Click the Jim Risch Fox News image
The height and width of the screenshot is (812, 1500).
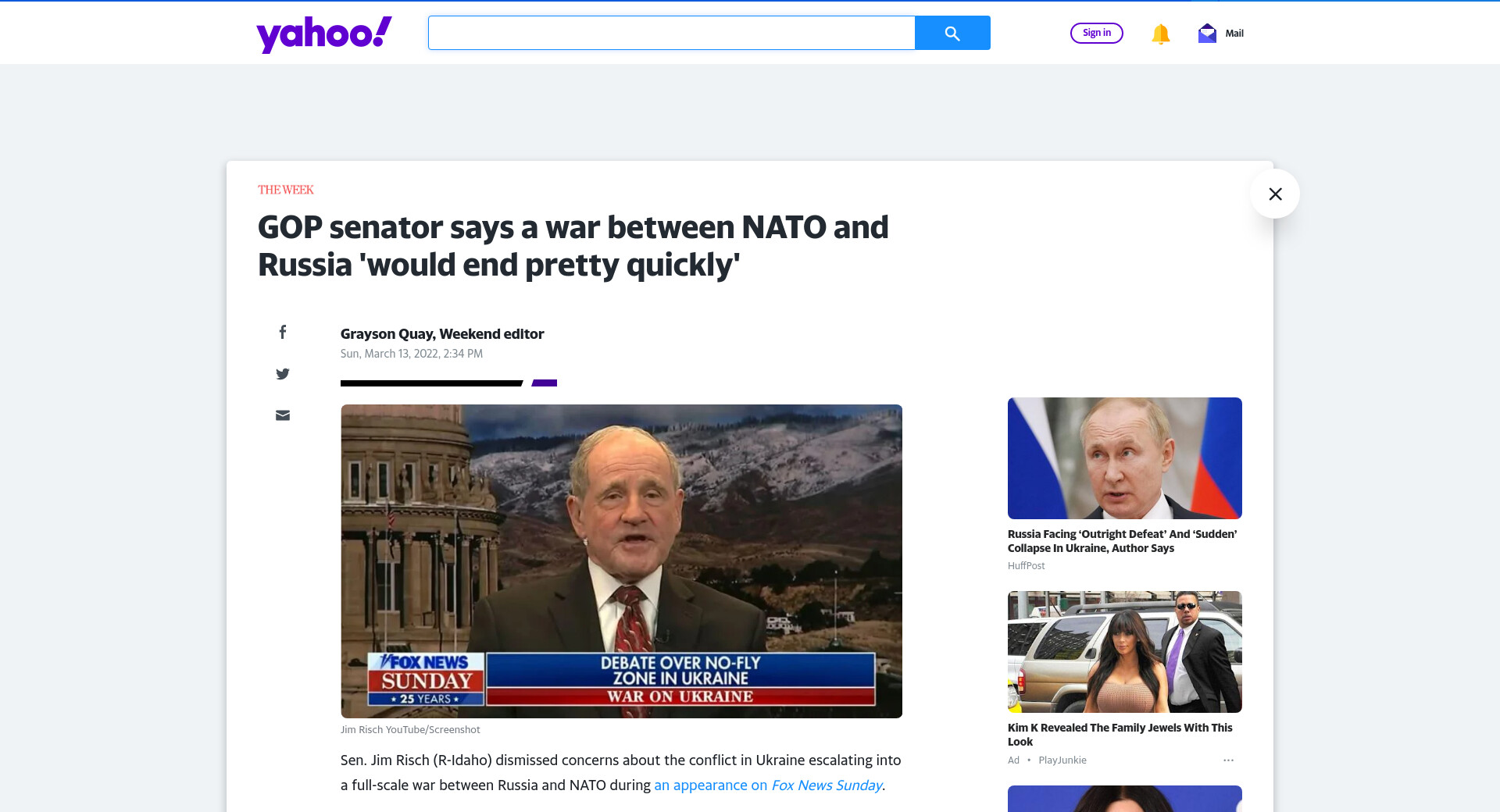pyautogui.click(x=621, y=561)
